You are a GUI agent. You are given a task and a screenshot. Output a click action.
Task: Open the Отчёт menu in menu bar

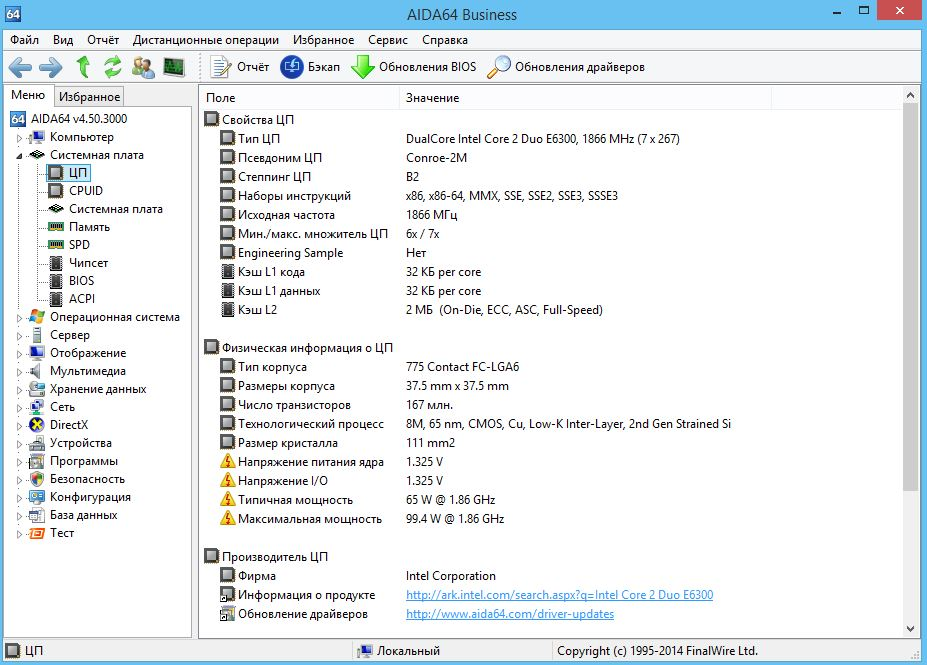(103, 40)
